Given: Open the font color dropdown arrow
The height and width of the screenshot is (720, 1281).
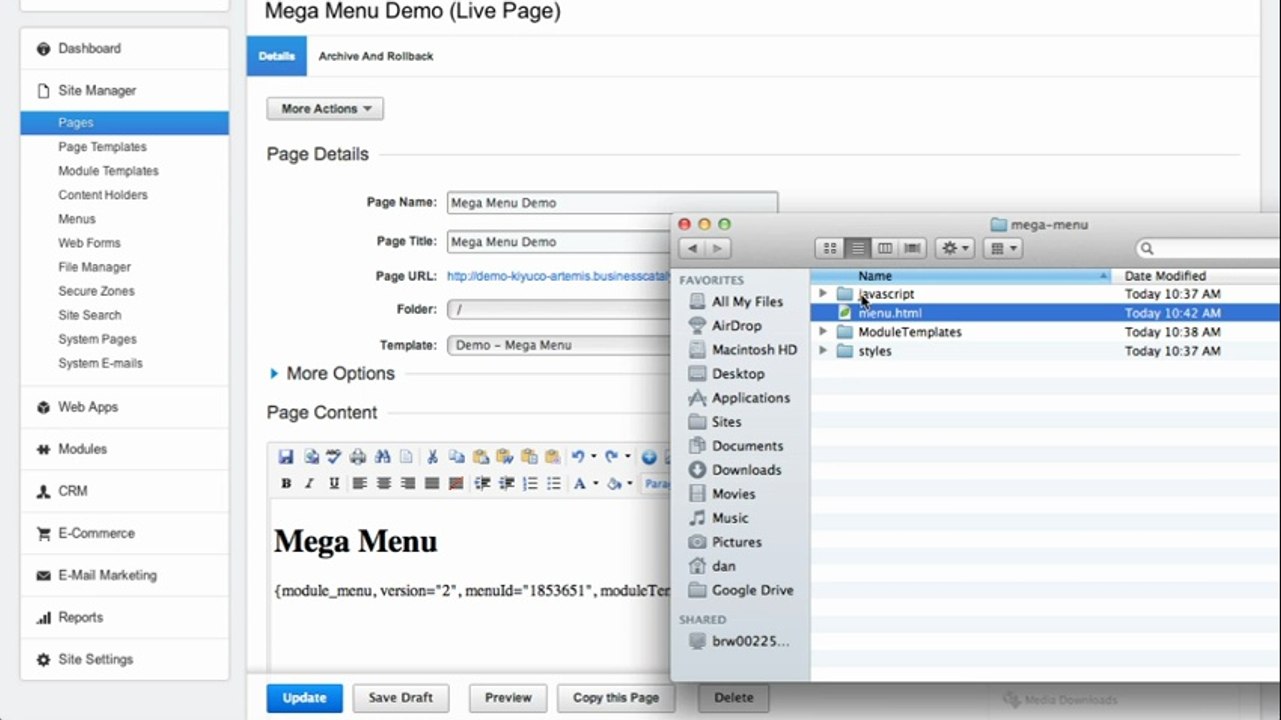Looking at the screenshot, I should click(x=595, y=484).
